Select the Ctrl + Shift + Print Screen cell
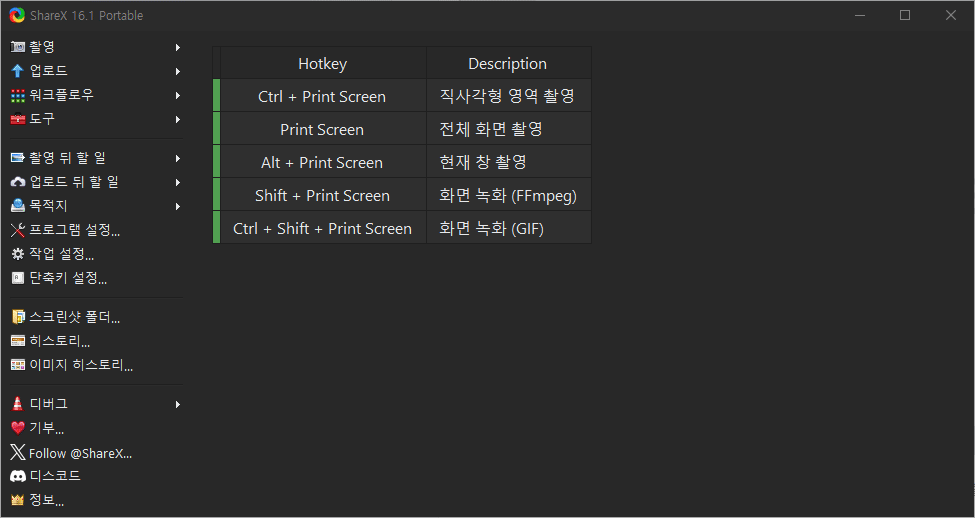The image size is (975, 518). coord(323,228)
